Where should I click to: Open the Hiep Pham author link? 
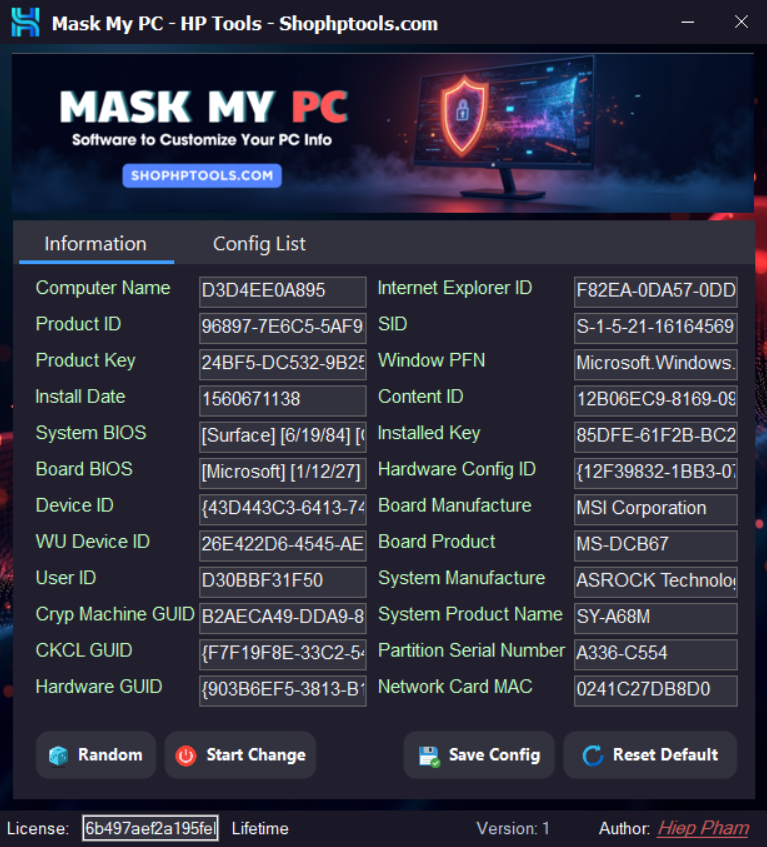tap(703, 828)
